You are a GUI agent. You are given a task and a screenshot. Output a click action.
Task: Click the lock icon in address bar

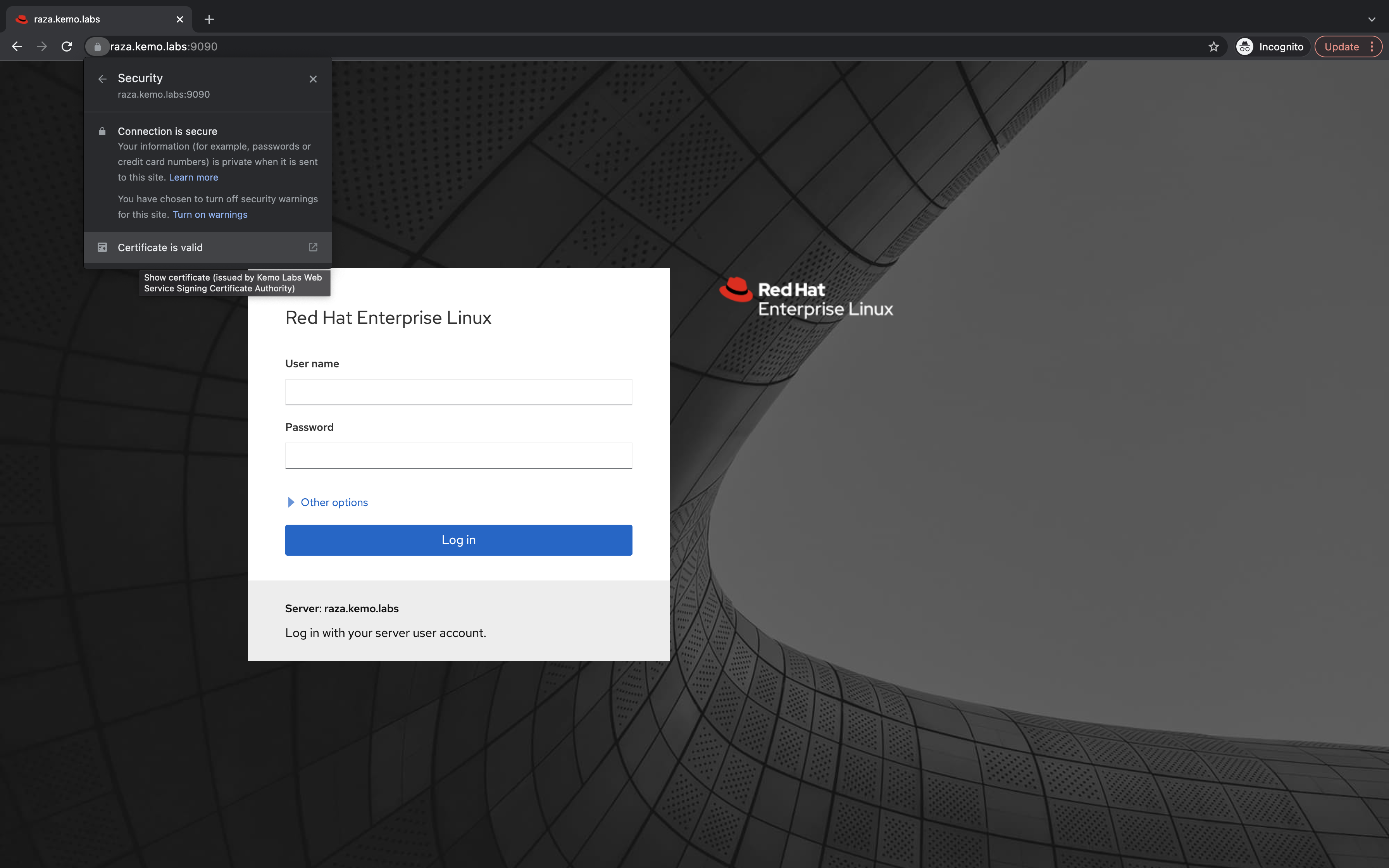coord(98,46)
